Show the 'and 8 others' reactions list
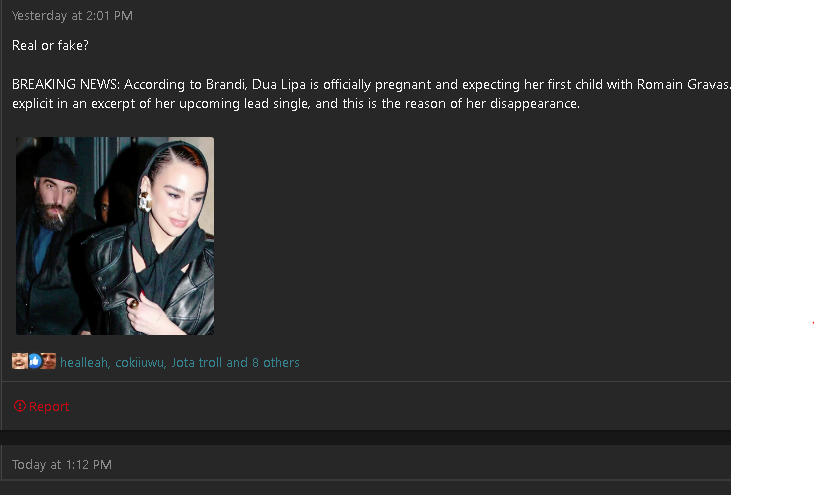Image resolution: width=814 pixels, height=495 pixels. click(x=263, y=362)
